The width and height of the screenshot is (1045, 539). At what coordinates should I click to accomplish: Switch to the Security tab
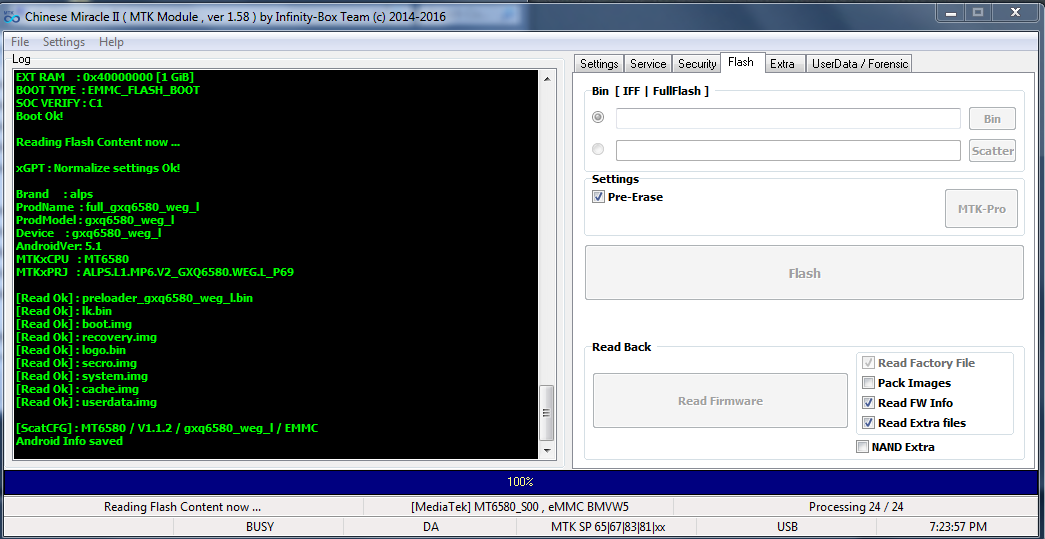coord(696,64)
